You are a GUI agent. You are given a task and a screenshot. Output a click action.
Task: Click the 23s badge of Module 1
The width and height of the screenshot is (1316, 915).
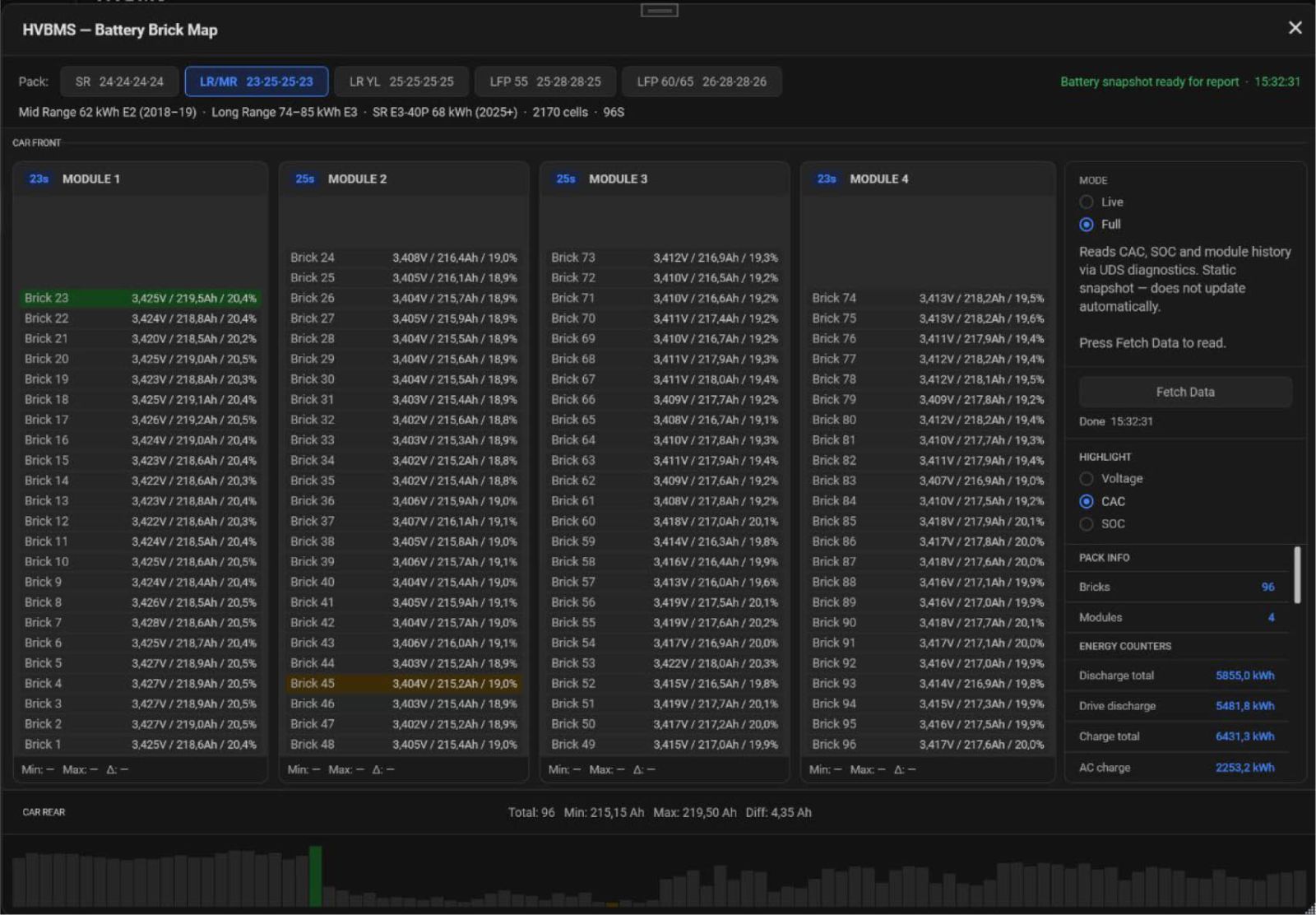[39, 179]
